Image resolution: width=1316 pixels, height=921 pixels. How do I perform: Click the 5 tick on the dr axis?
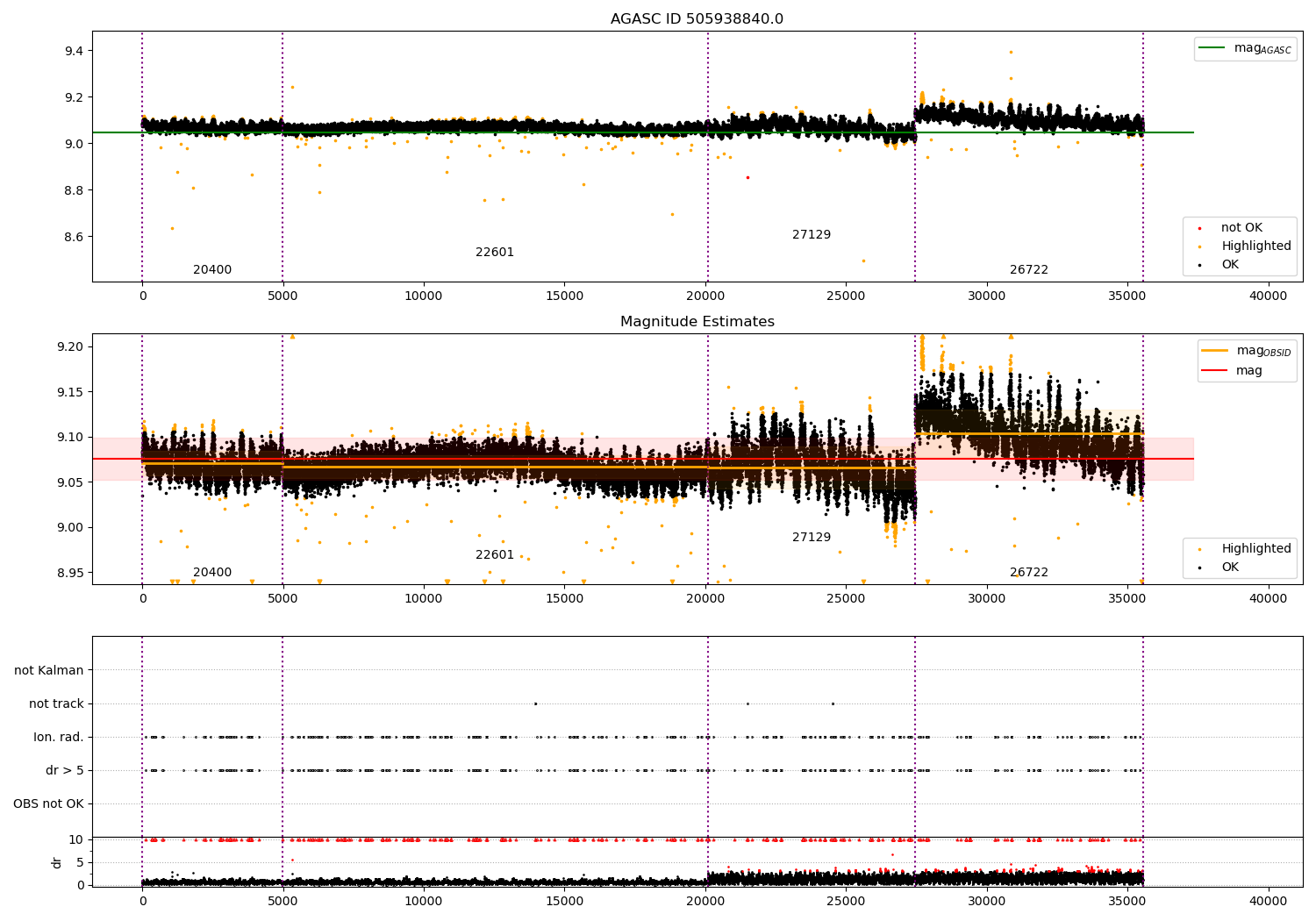(x=80, y=862)
